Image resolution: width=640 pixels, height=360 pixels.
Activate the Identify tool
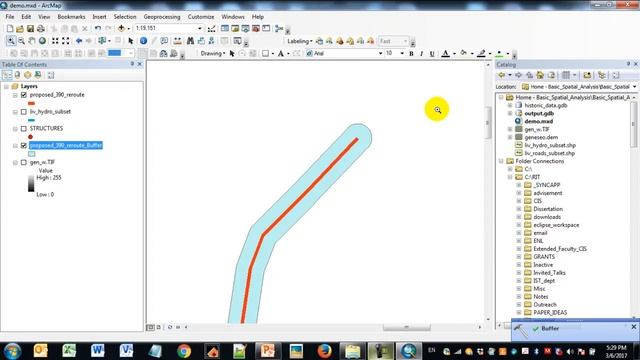pyautogui.click(x=143, y=41)
